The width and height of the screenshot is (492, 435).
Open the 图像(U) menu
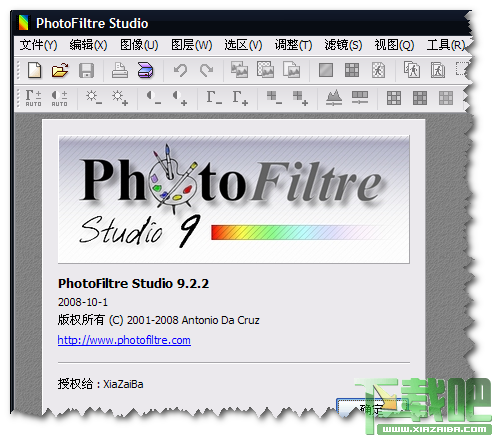[x=139, y=45]
